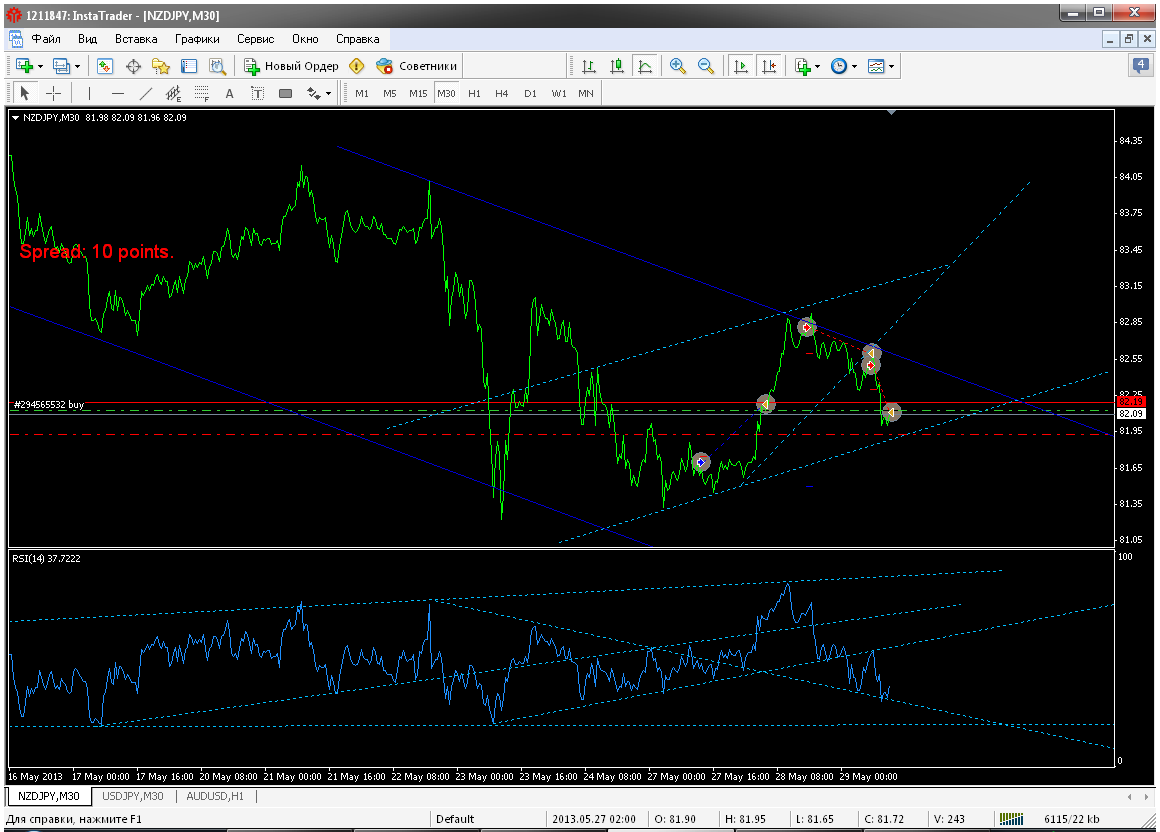Select the equidistant channel tool
Viewport: 1160px width, 832px height.
pos(173,93)
